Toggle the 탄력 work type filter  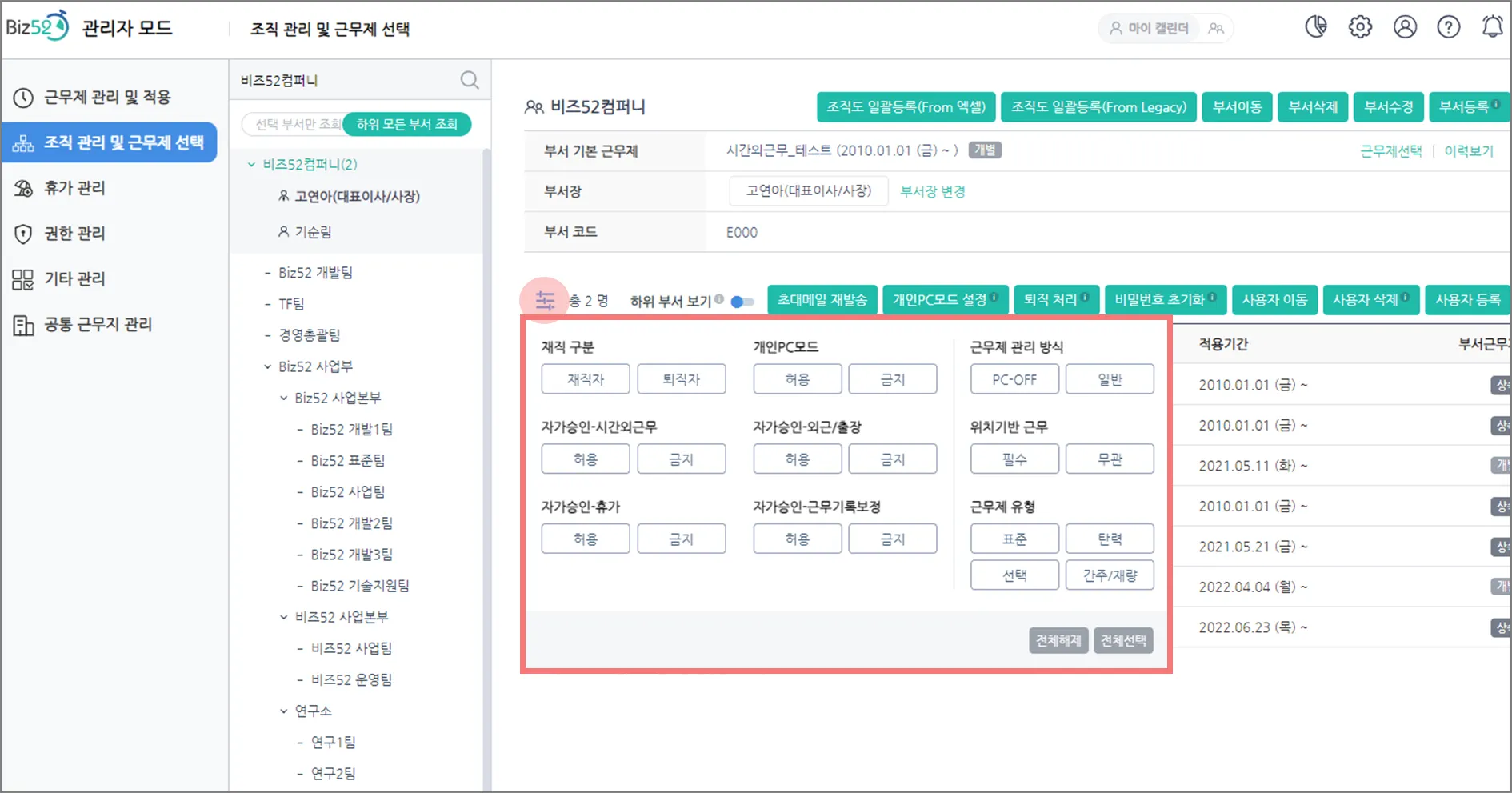1110,539
